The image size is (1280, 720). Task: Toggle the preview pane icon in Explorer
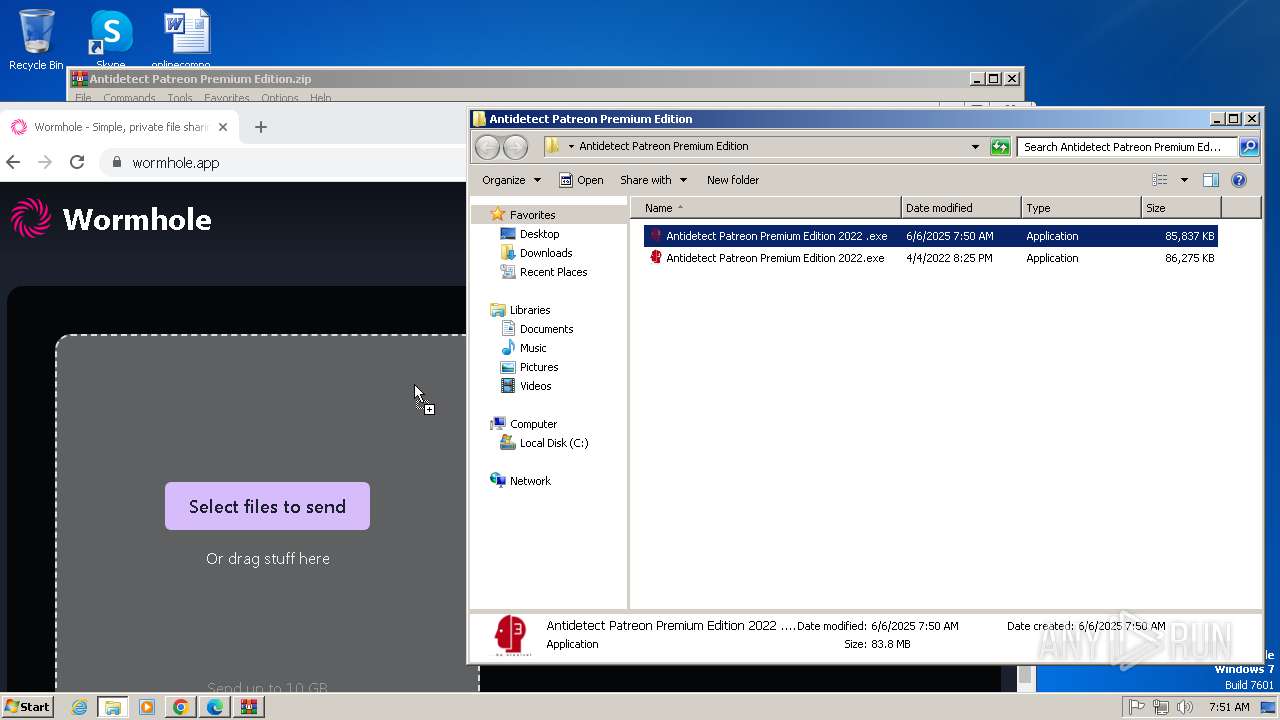[1210, 180]
